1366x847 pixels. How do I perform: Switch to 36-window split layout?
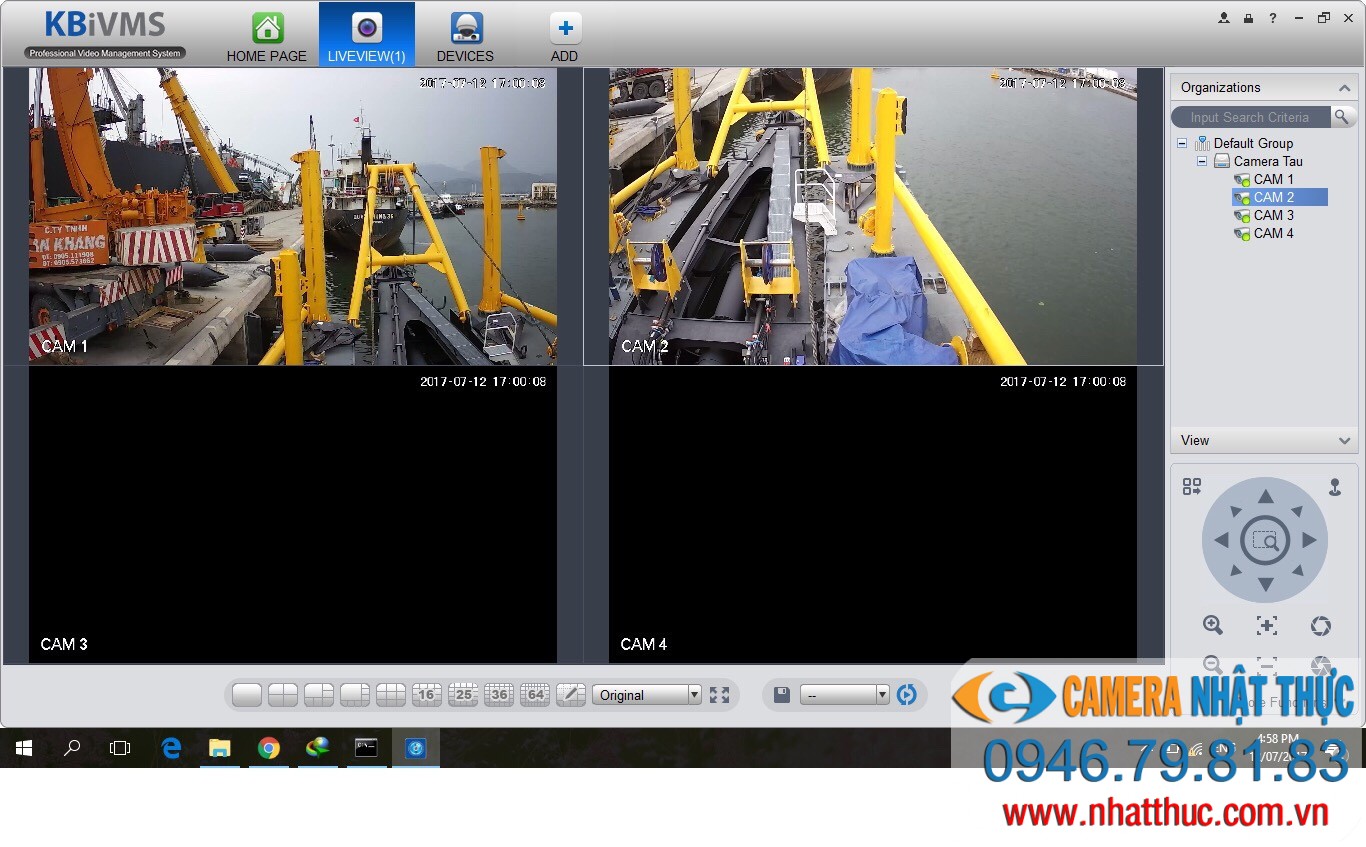(499, 695)
